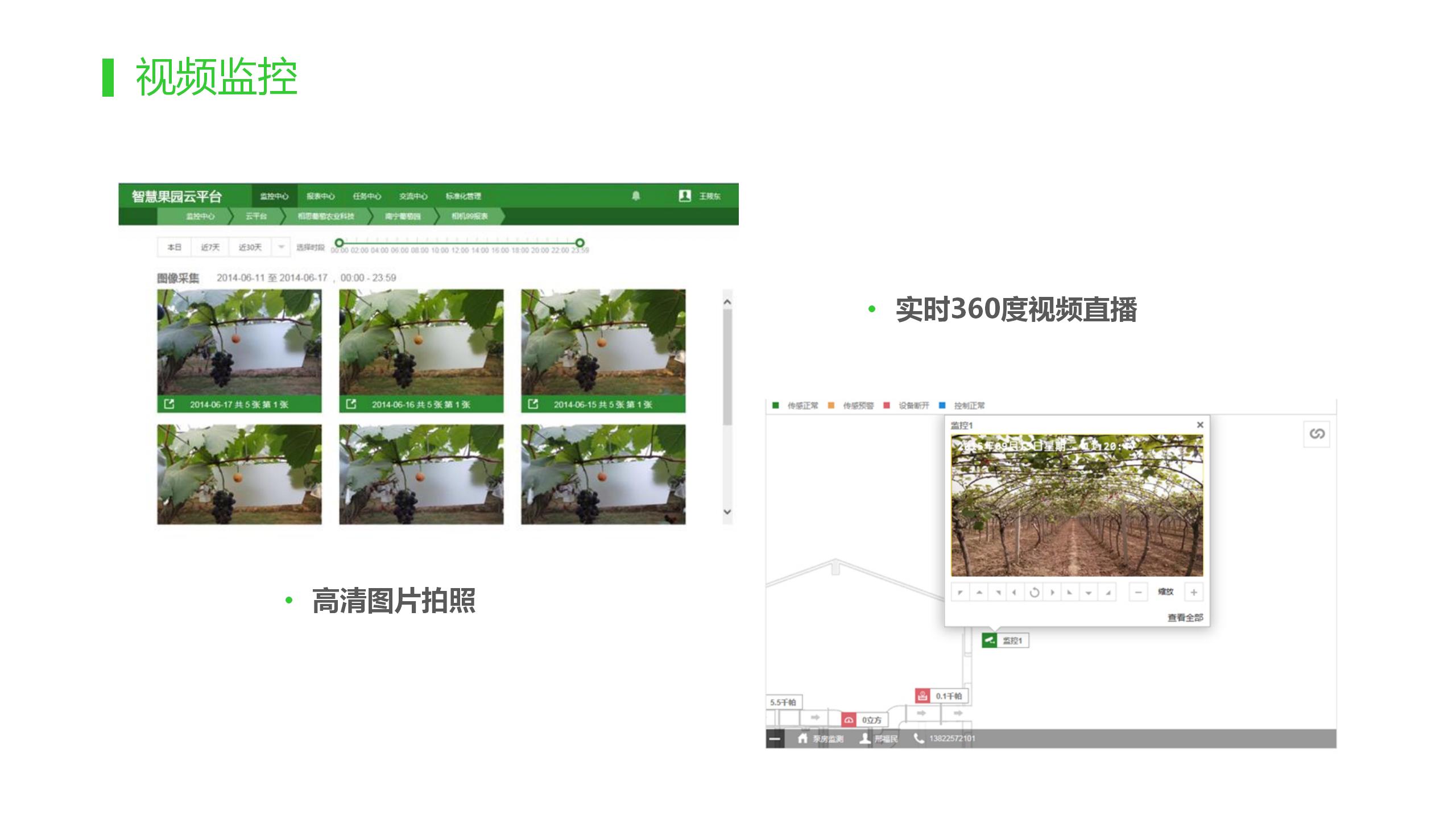Image resolution: width=1456 pixels, height=819 pixels.
Task: Open the 任务中心 menu tab
Action: [366, 196]
